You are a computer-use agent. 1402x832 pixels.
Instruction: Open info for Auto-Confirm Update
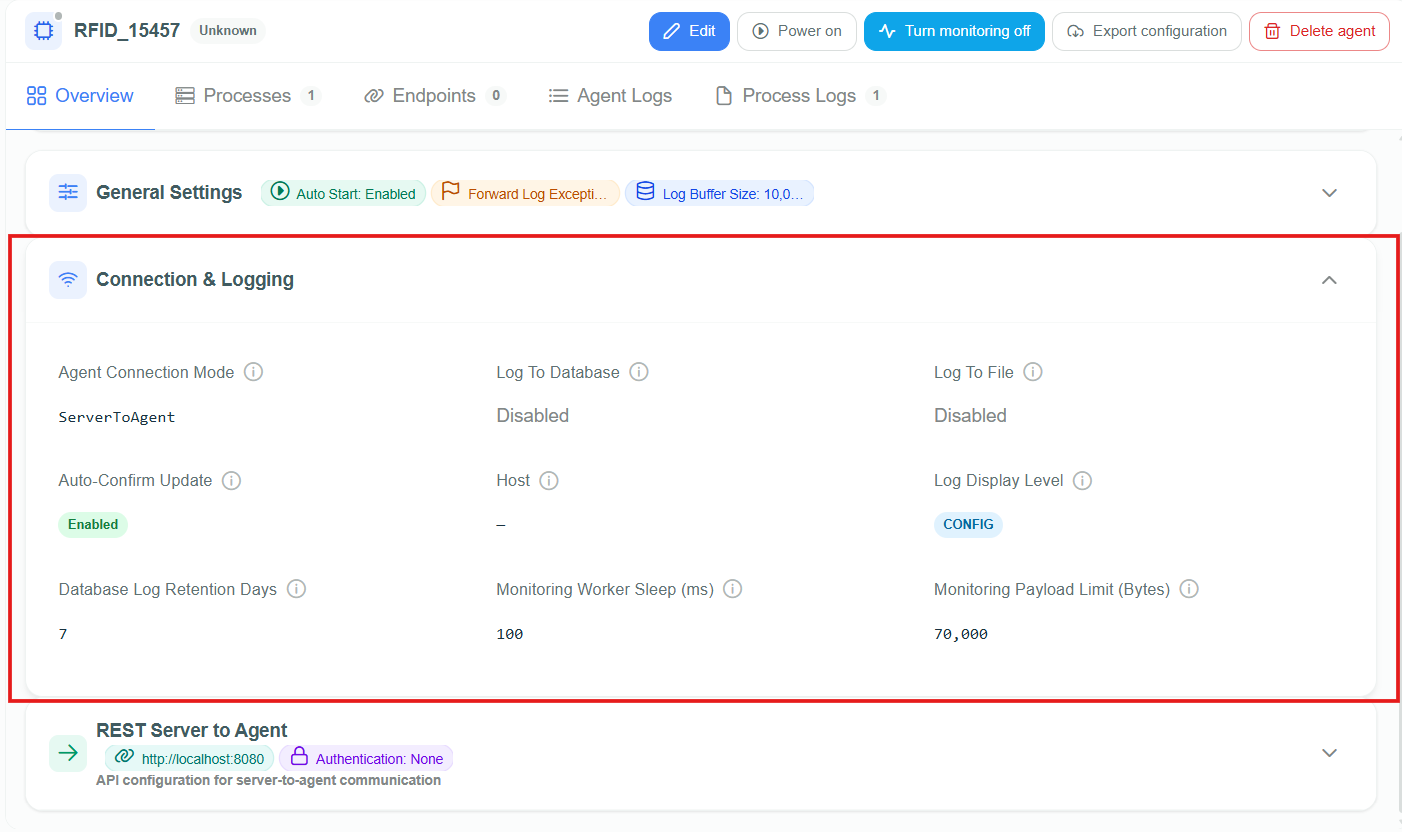pyautogui.click(x=231, y=480)
